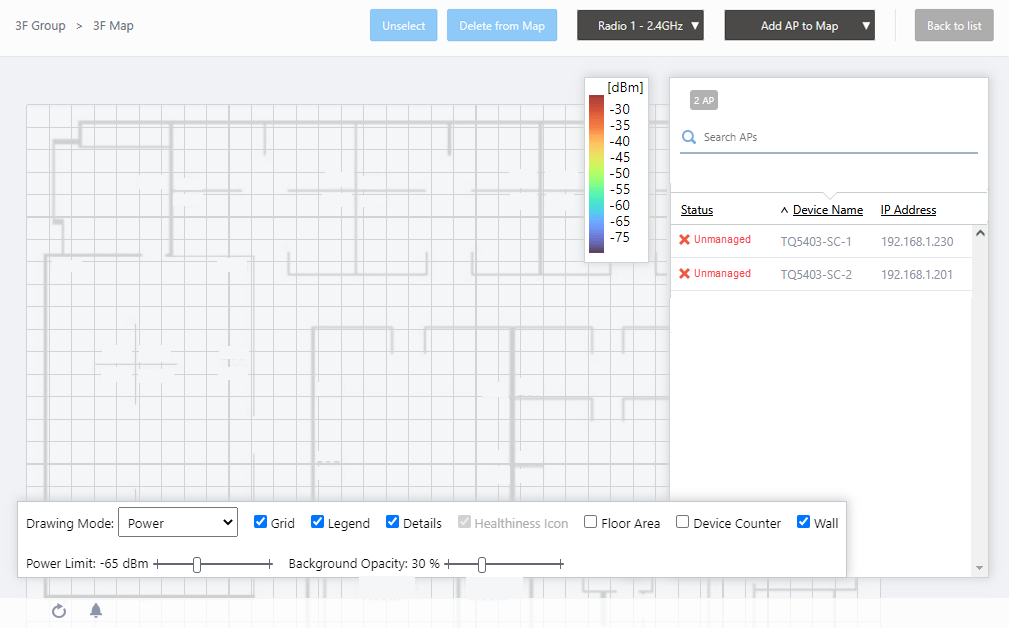This screenshot has width=1009, height=628.
Task: Click the 2 AP count badge
Action: 704,100
